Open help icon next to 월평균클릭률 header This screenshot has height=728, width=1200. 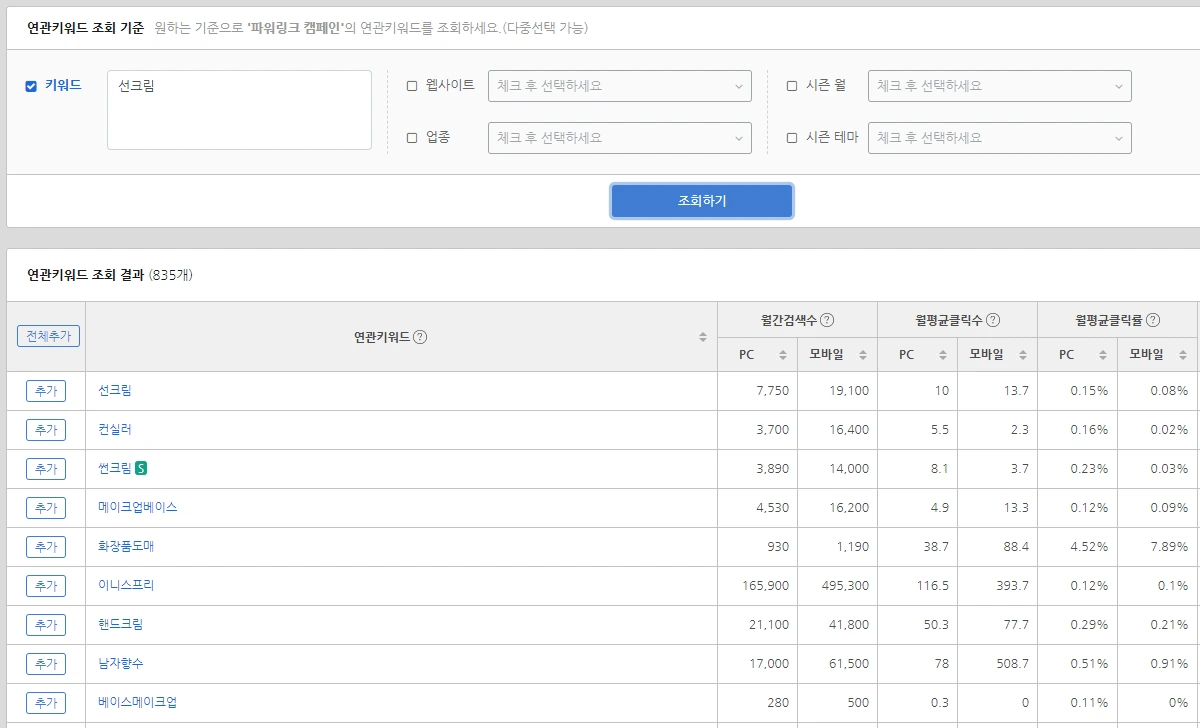point(1152,320)
